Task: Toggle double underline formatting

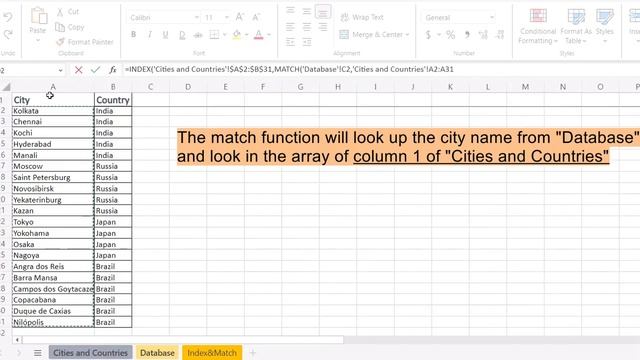Action: pos(182,35)
